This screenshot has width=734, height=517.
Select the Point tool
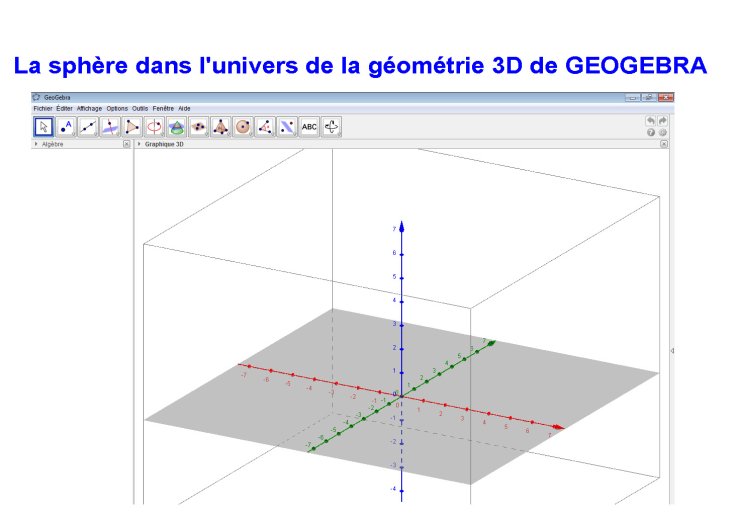click(66, 127)
